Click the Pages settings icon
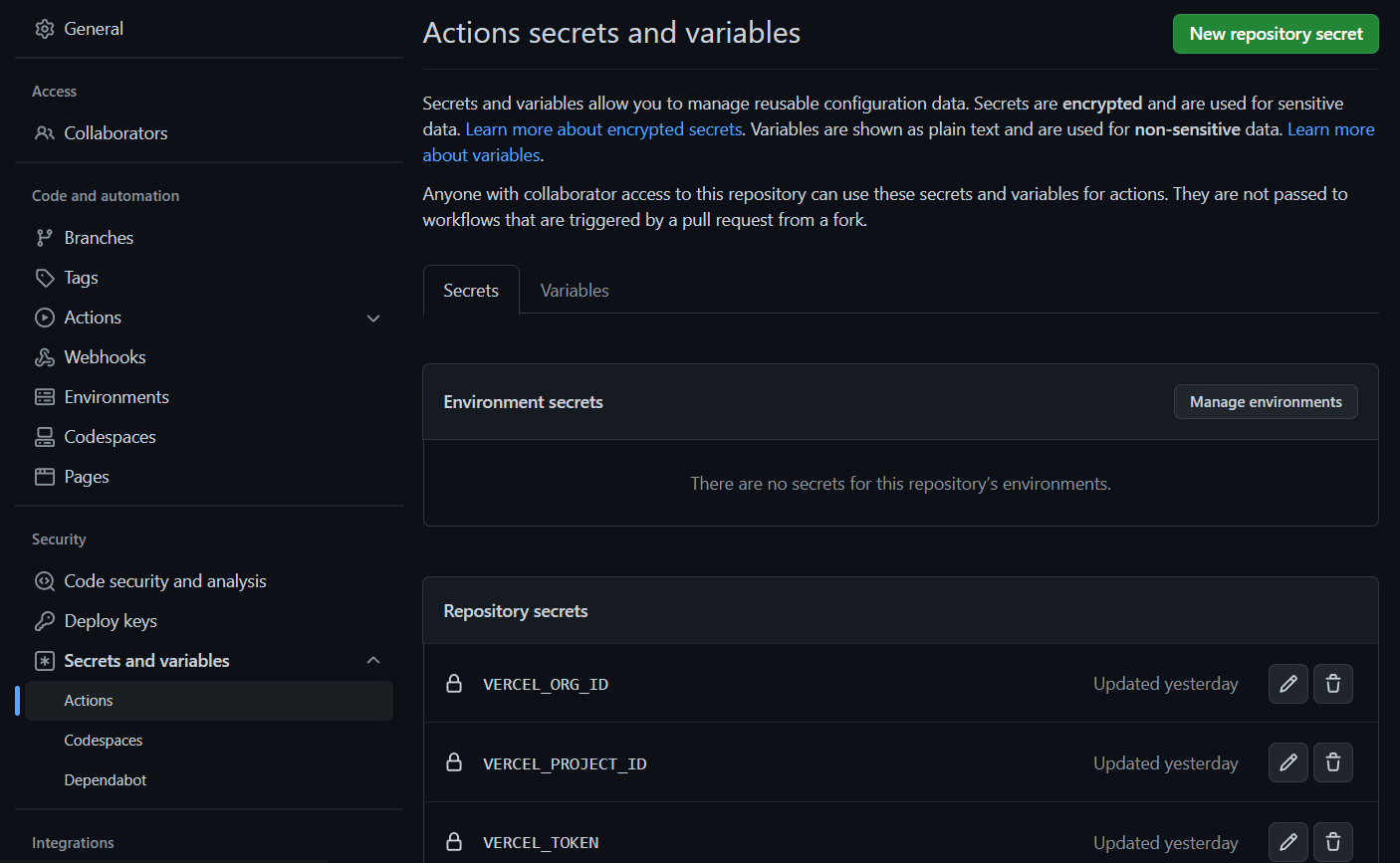The image size is (1400, 863). pos(45,476)
